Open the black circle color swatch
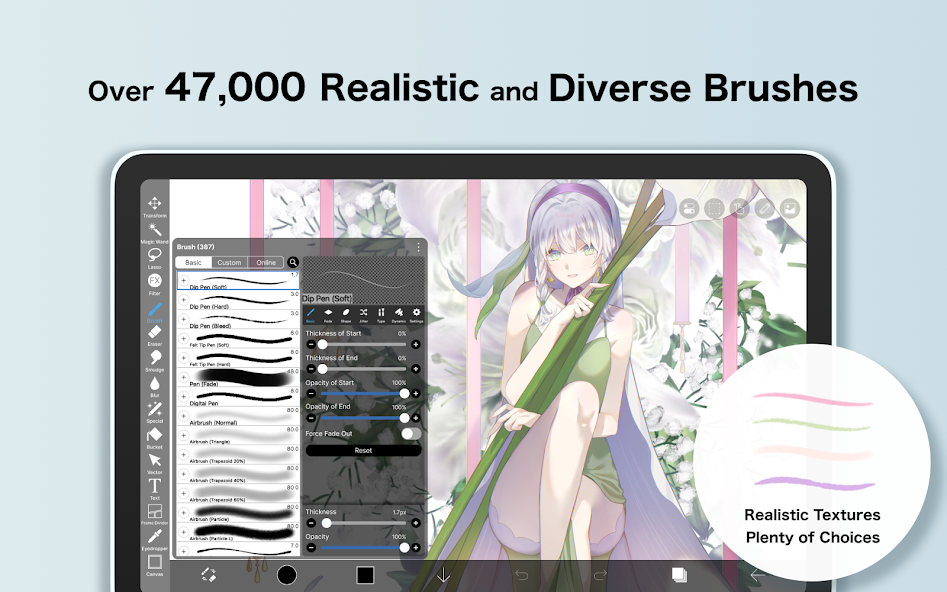 (287, 574)
